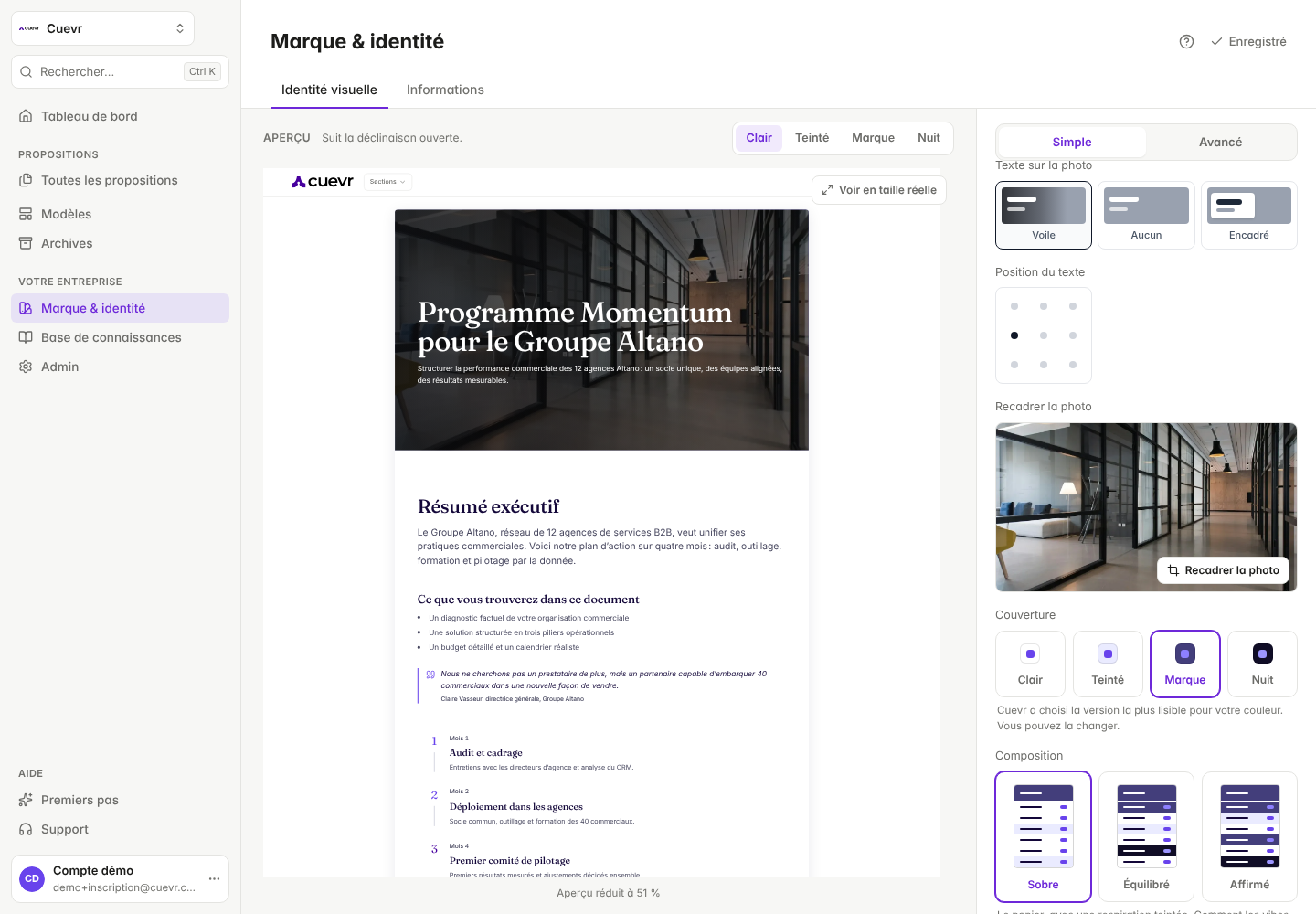Click the CD account avatar

pyautogui.click(x=32, y=878)
